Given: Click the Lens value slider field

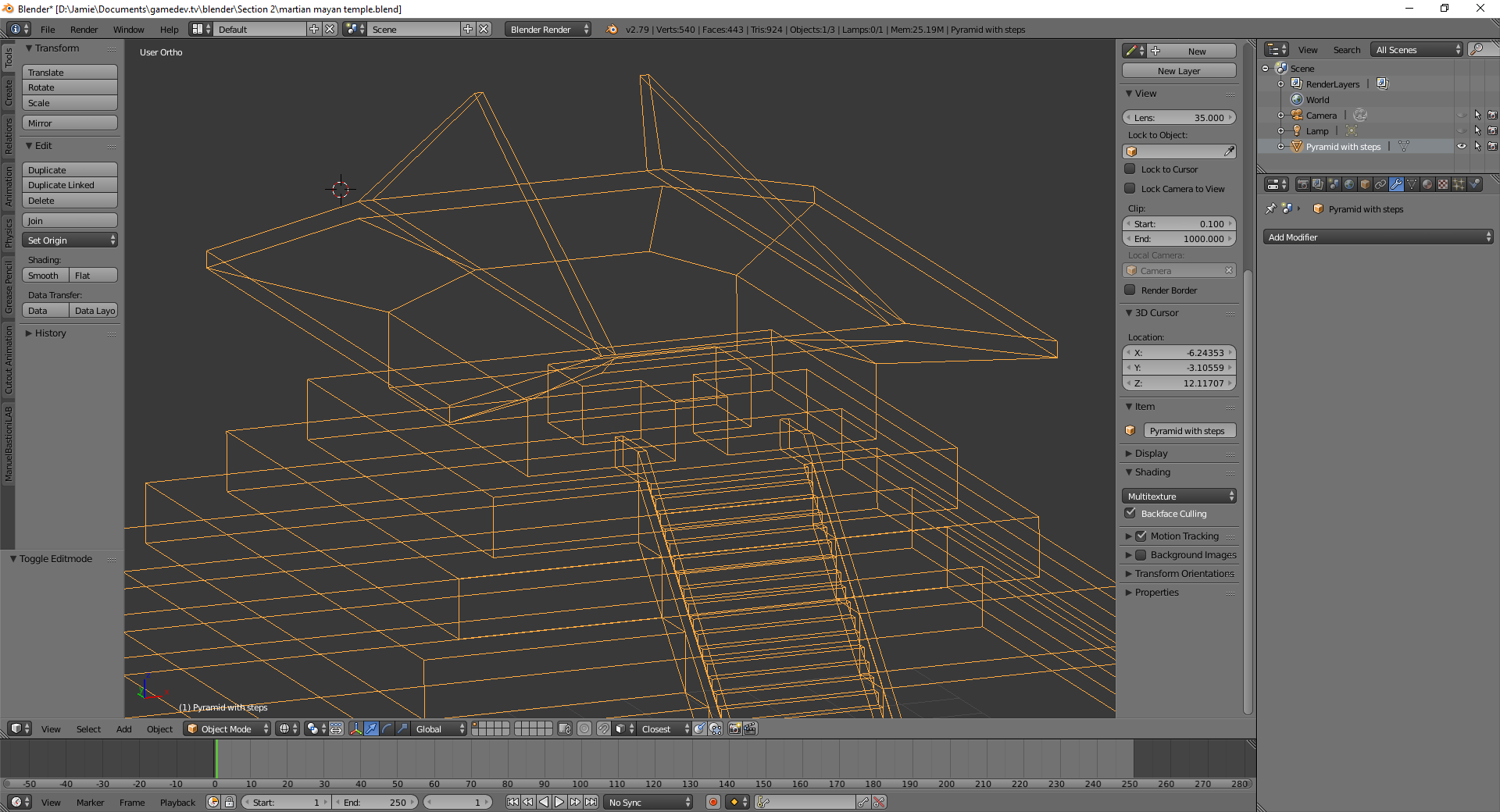Looking at the screenshot, I should point(1179,117).
